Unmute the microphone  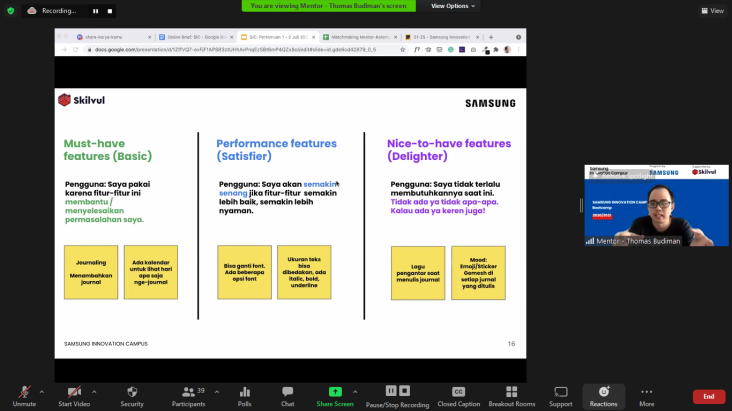[x=24, y=396]
